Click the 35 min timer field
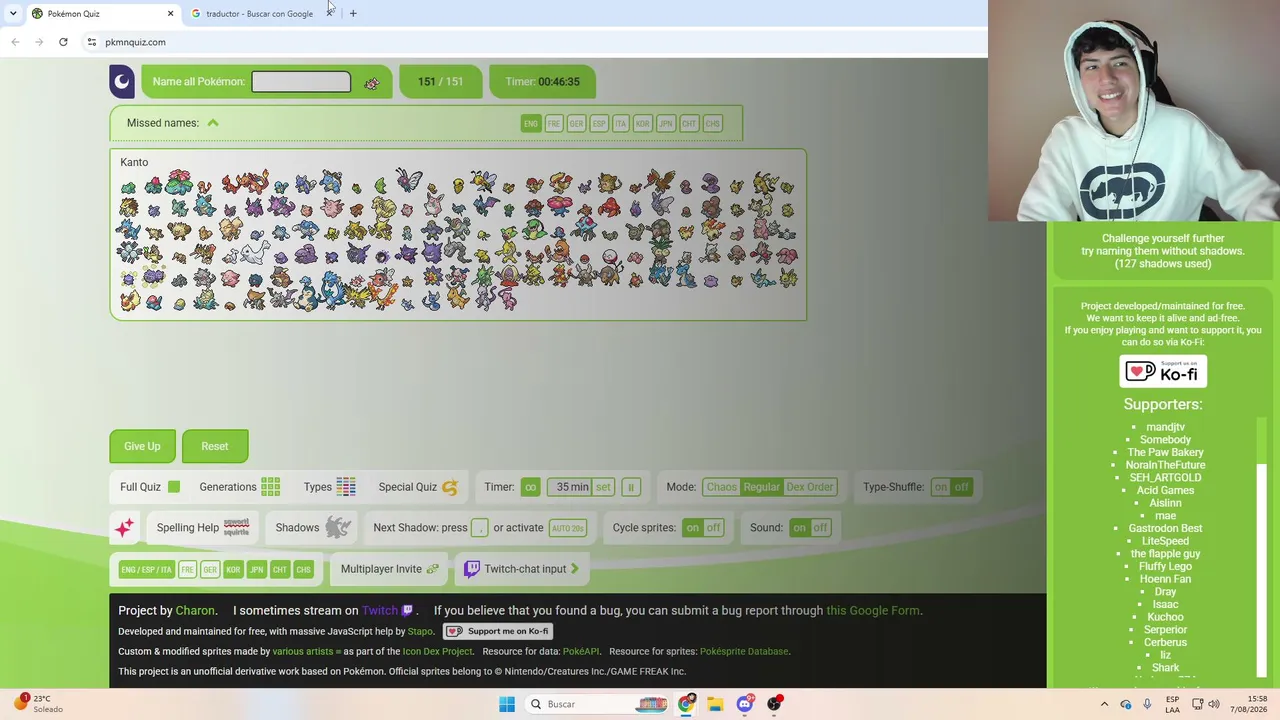 coord(572,487)
